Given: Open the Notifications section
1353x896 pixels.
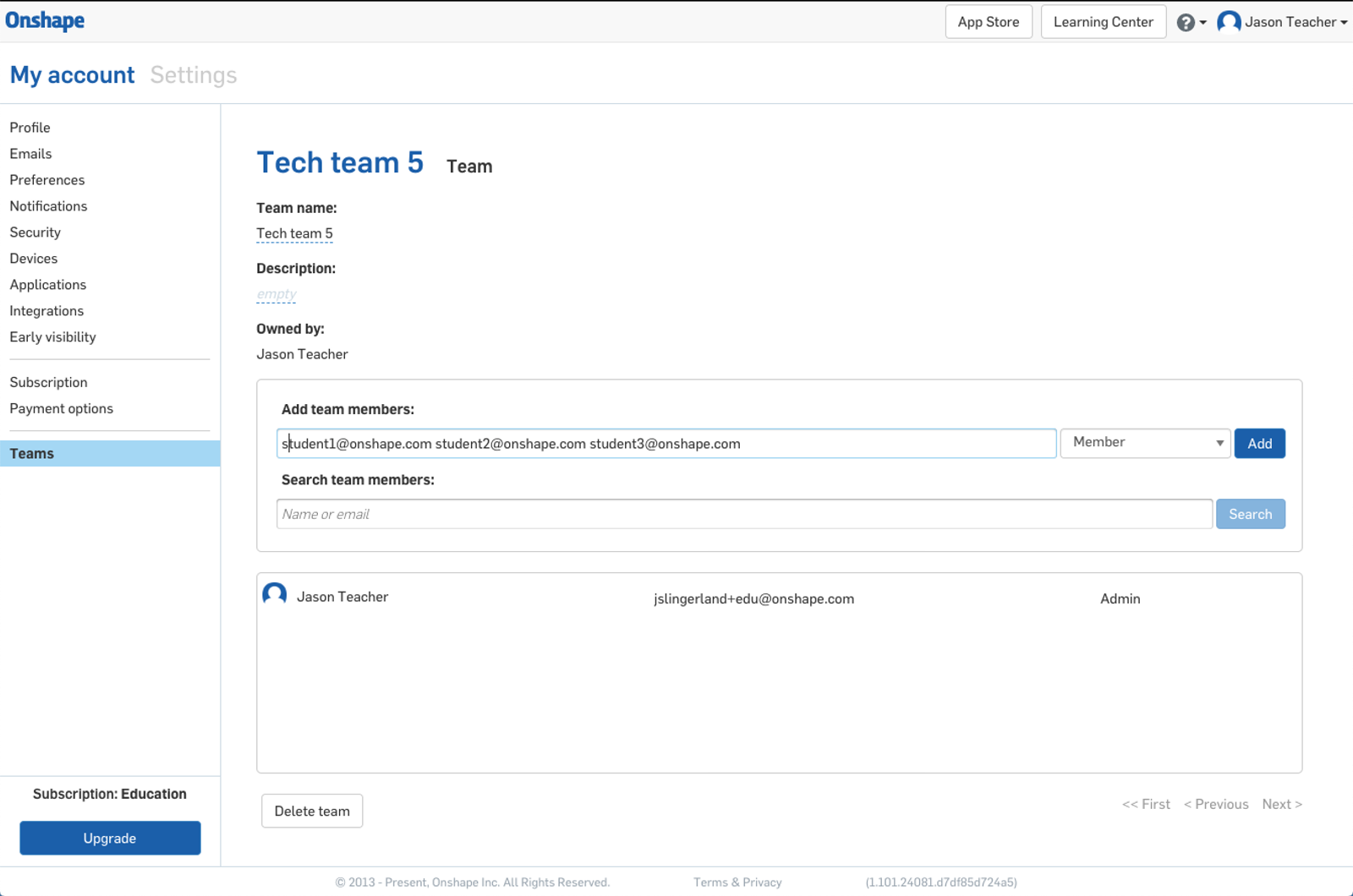Looking at the screenshot, I should (49, 206).
